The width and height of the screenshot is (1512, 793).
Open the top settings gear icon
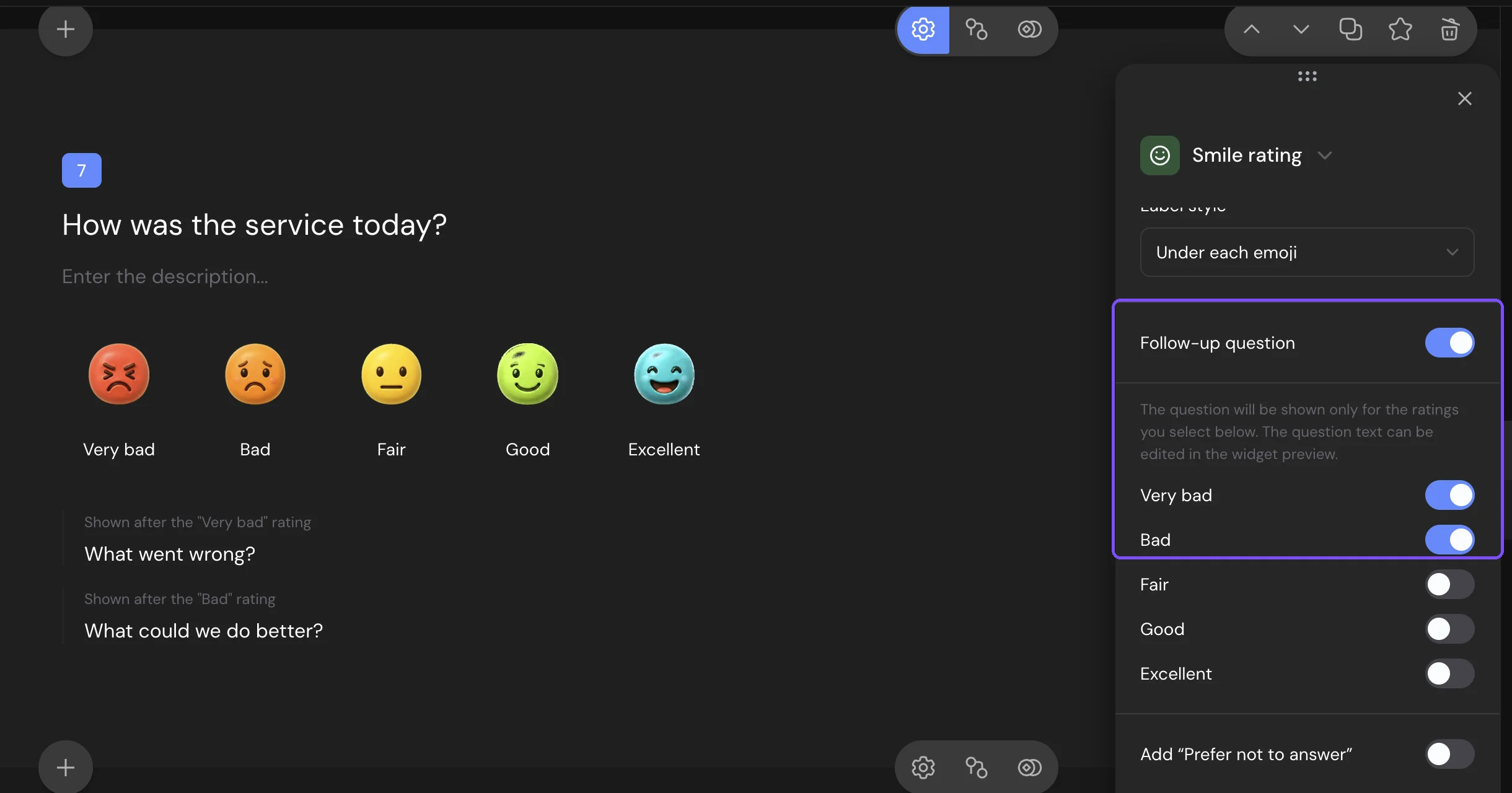923,29
